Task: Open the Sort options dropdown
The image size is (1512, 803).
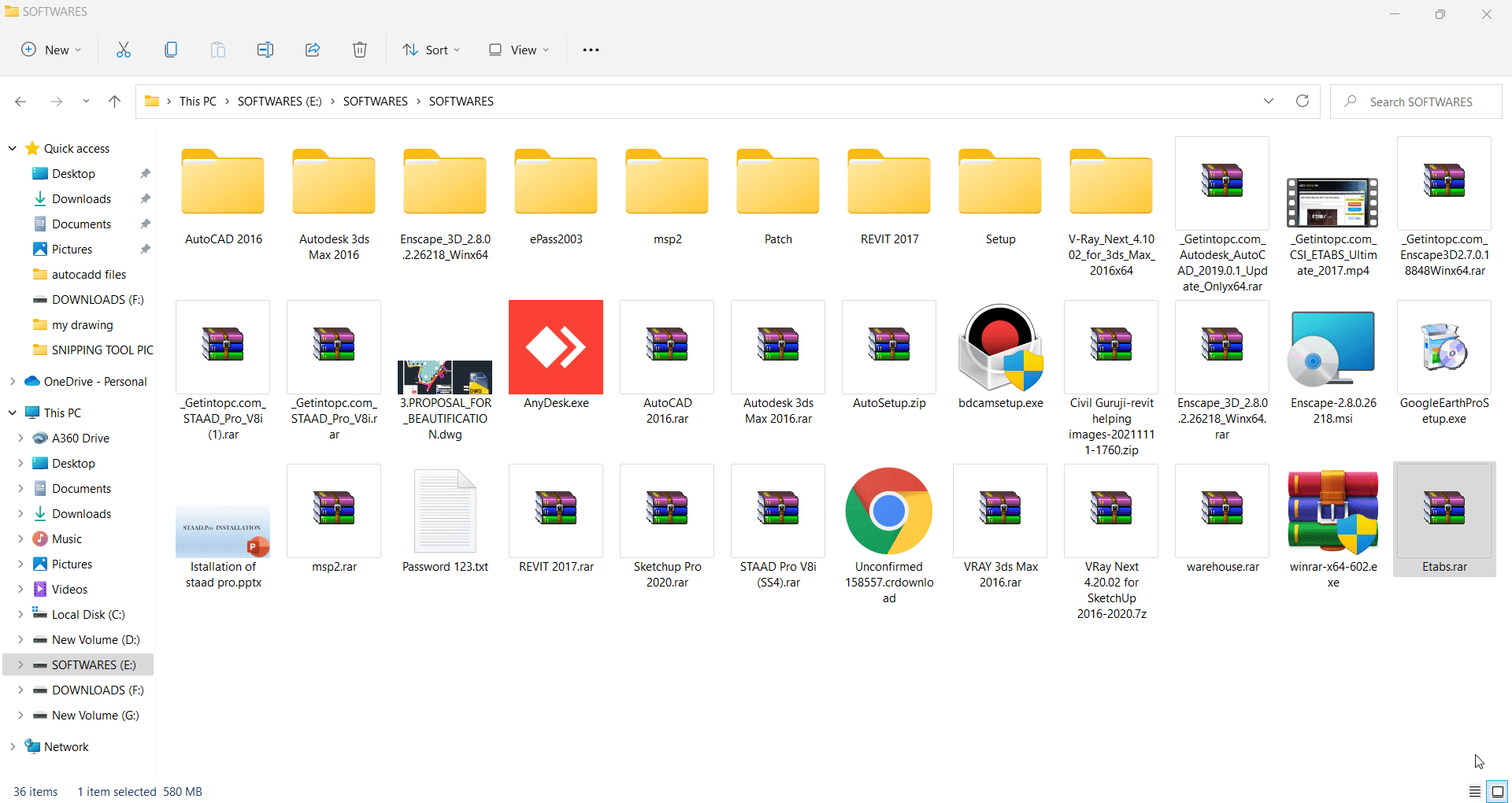Action: [432, 50]
